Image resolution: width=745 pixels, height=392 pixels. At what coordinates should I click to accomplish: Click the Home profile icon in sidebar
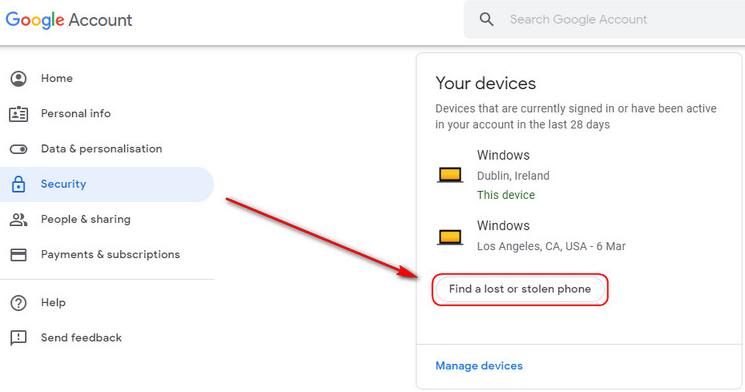(x=19, y=78)
